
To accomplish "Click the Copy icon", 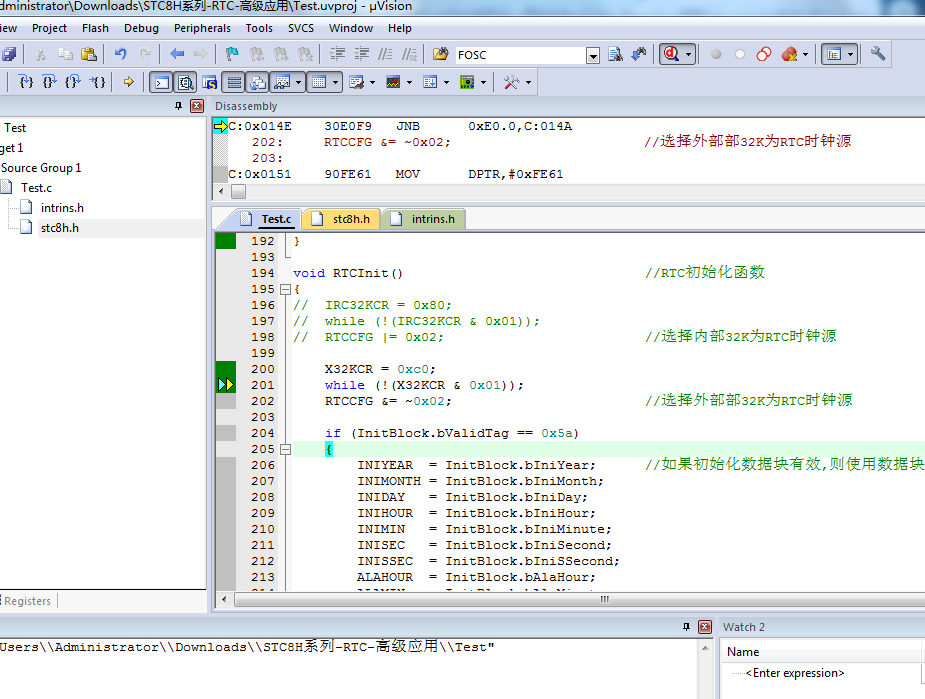I will pos(65,54).
